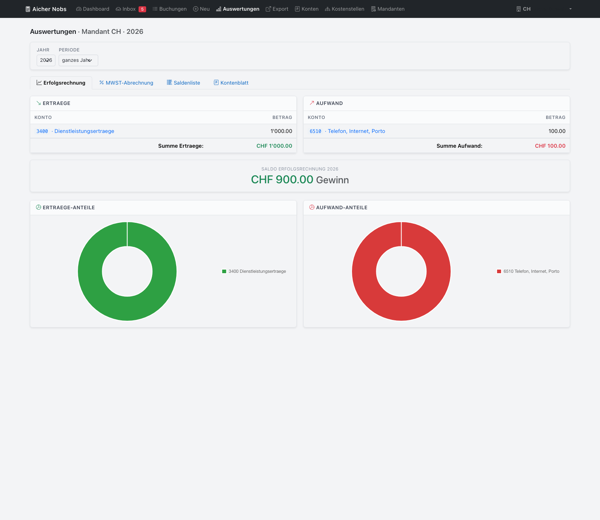
Task: Select the Erfolgsrechnung tab
Action: (x=61, y=83)
